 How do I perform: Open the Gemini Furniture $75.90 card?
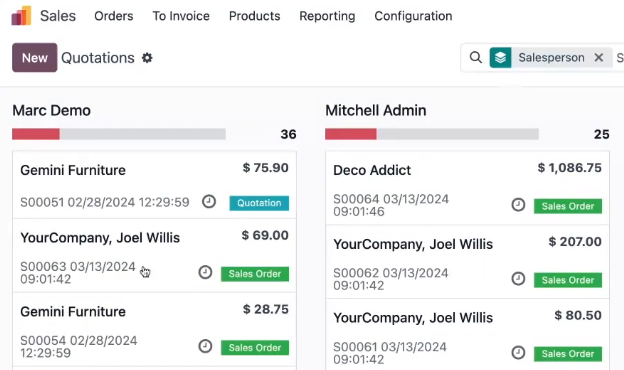(x=154, y=185)
